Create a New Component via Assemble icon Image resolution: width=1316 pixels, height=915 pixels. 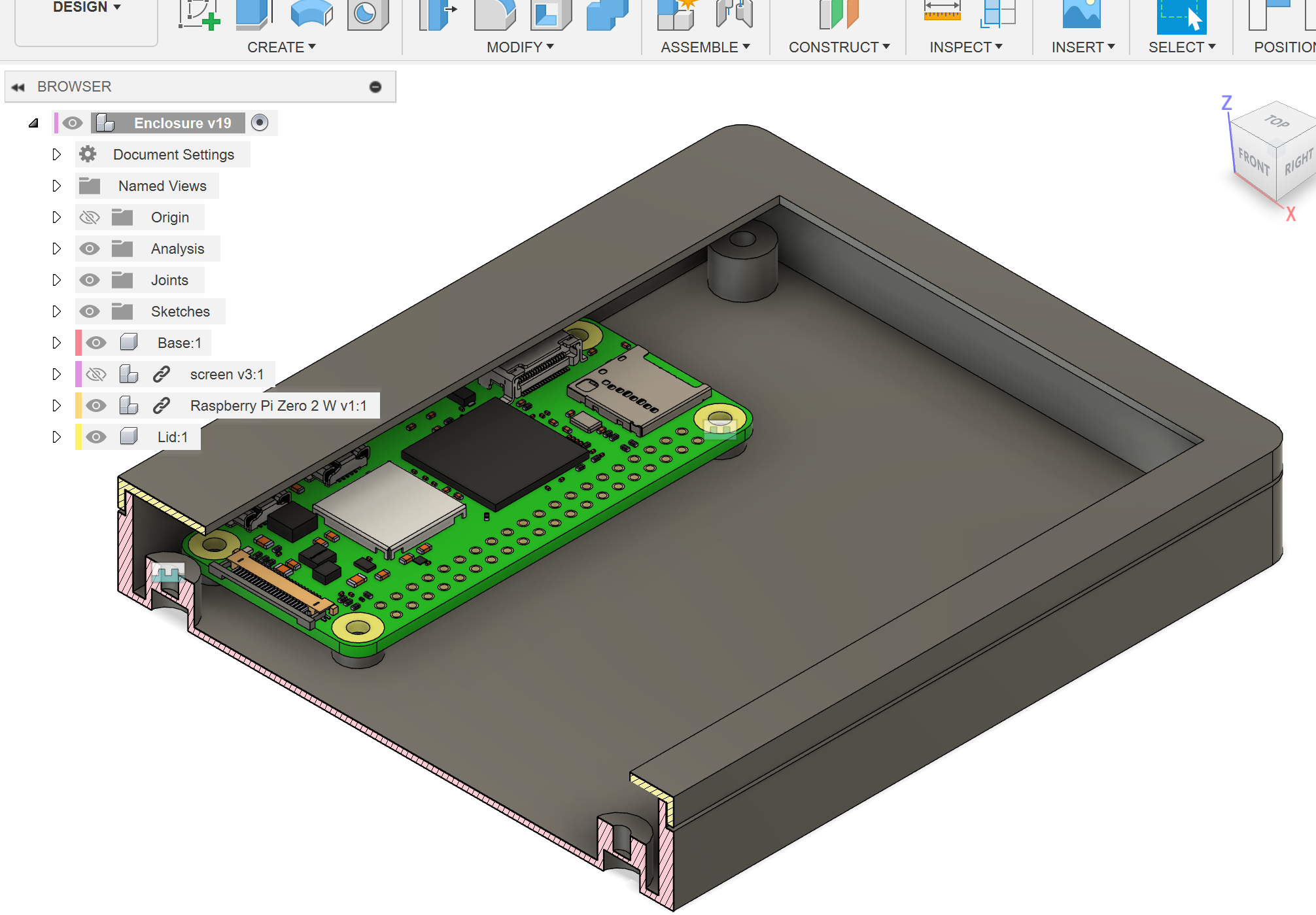coord(678,14)
